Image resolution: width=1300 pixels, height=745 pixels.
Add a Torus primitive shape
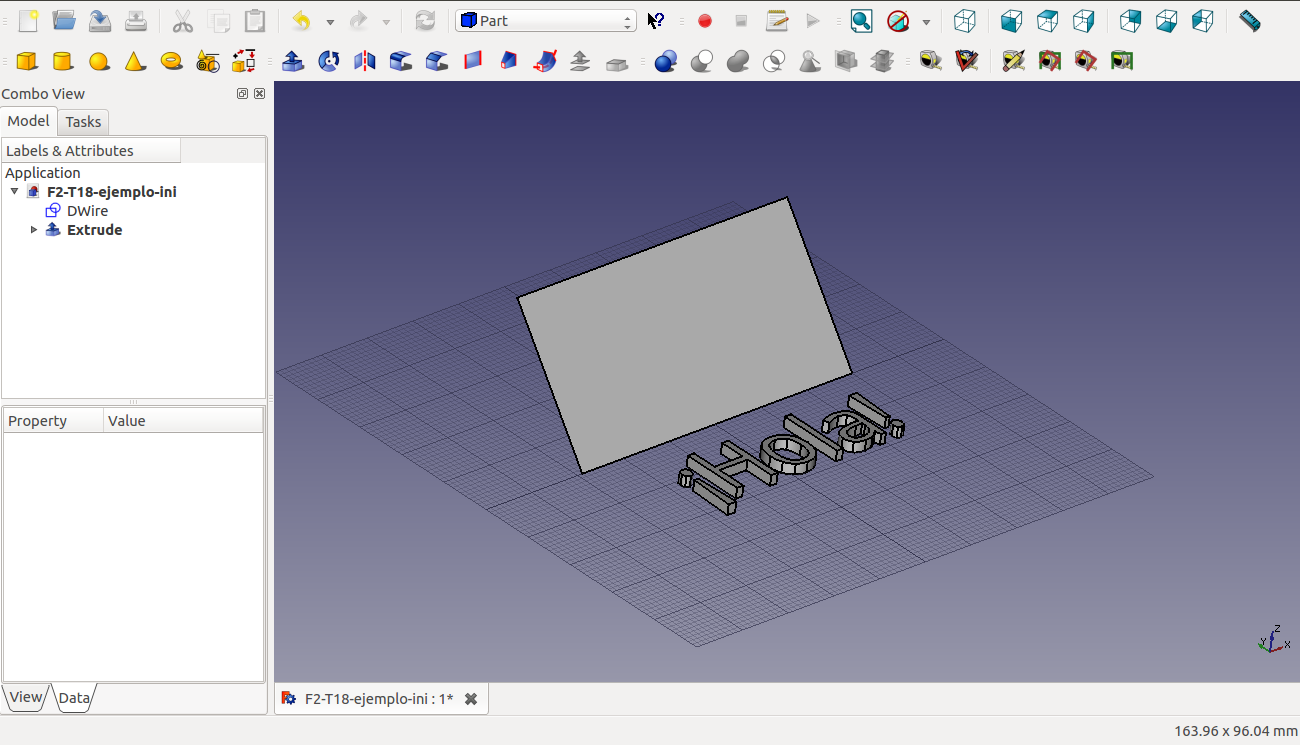[171, 62]
